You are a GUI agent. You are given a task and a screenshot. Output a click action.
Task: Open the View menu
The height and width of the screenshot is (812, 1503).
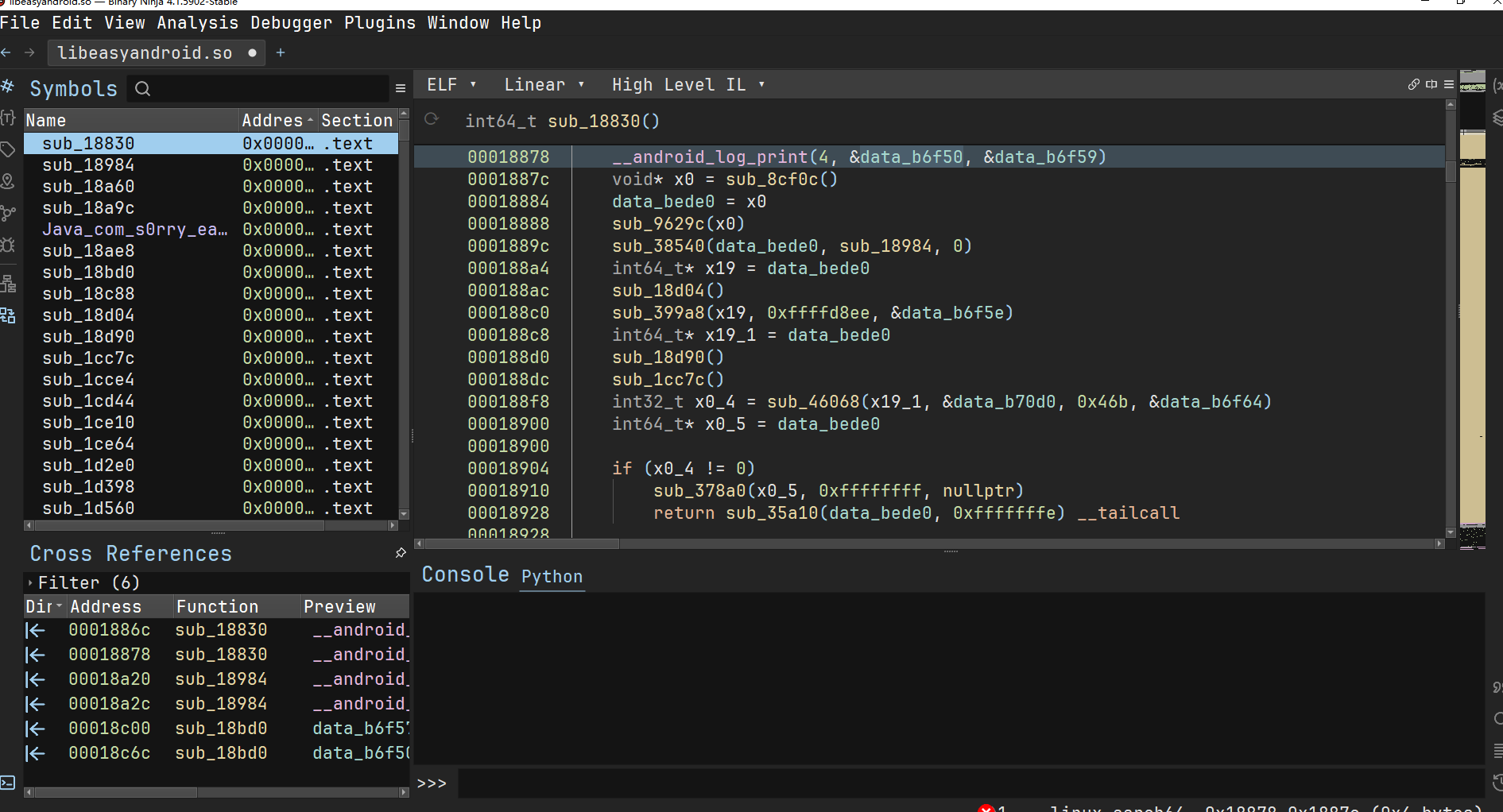(x=125, y=23)
